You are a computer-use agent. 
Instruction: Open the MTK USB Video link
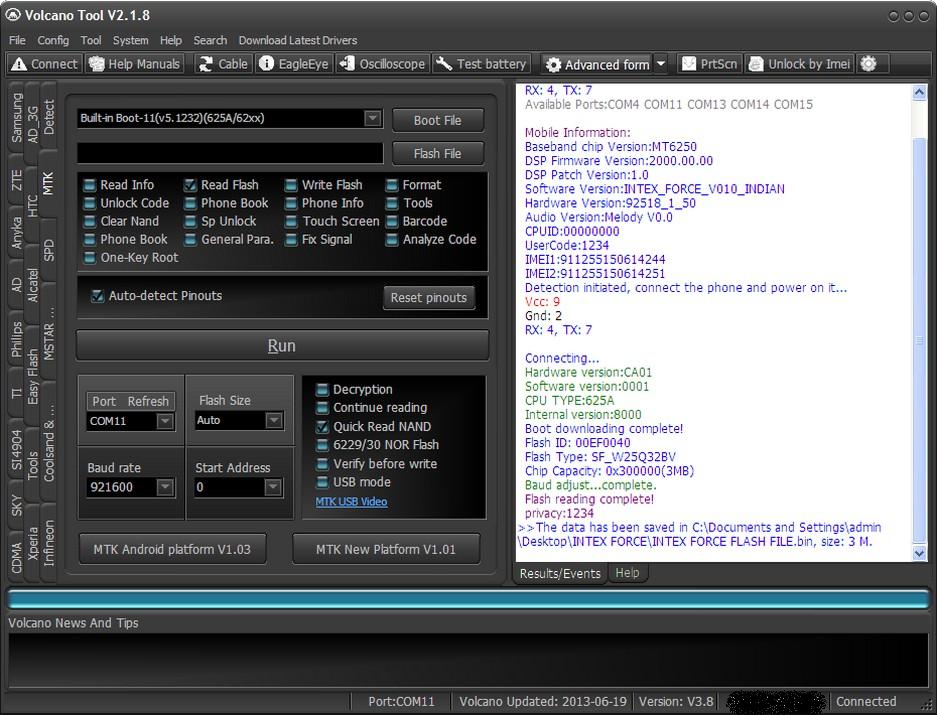click(351, 502)
